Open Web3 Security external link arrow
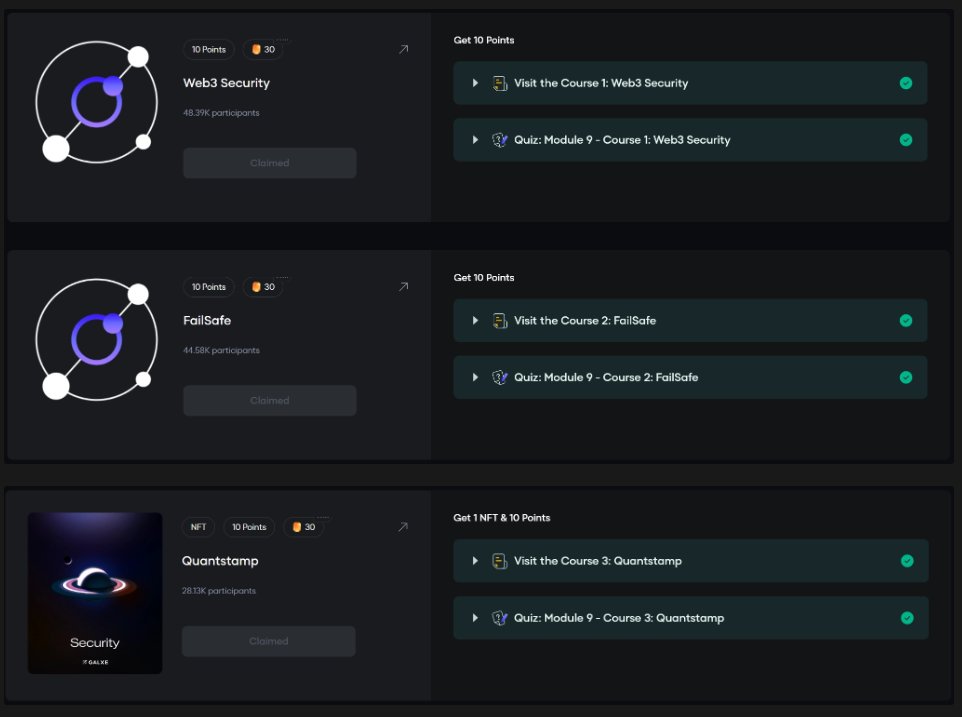Image resolution: width=962 pixels, height=717 pixels. 403,49
